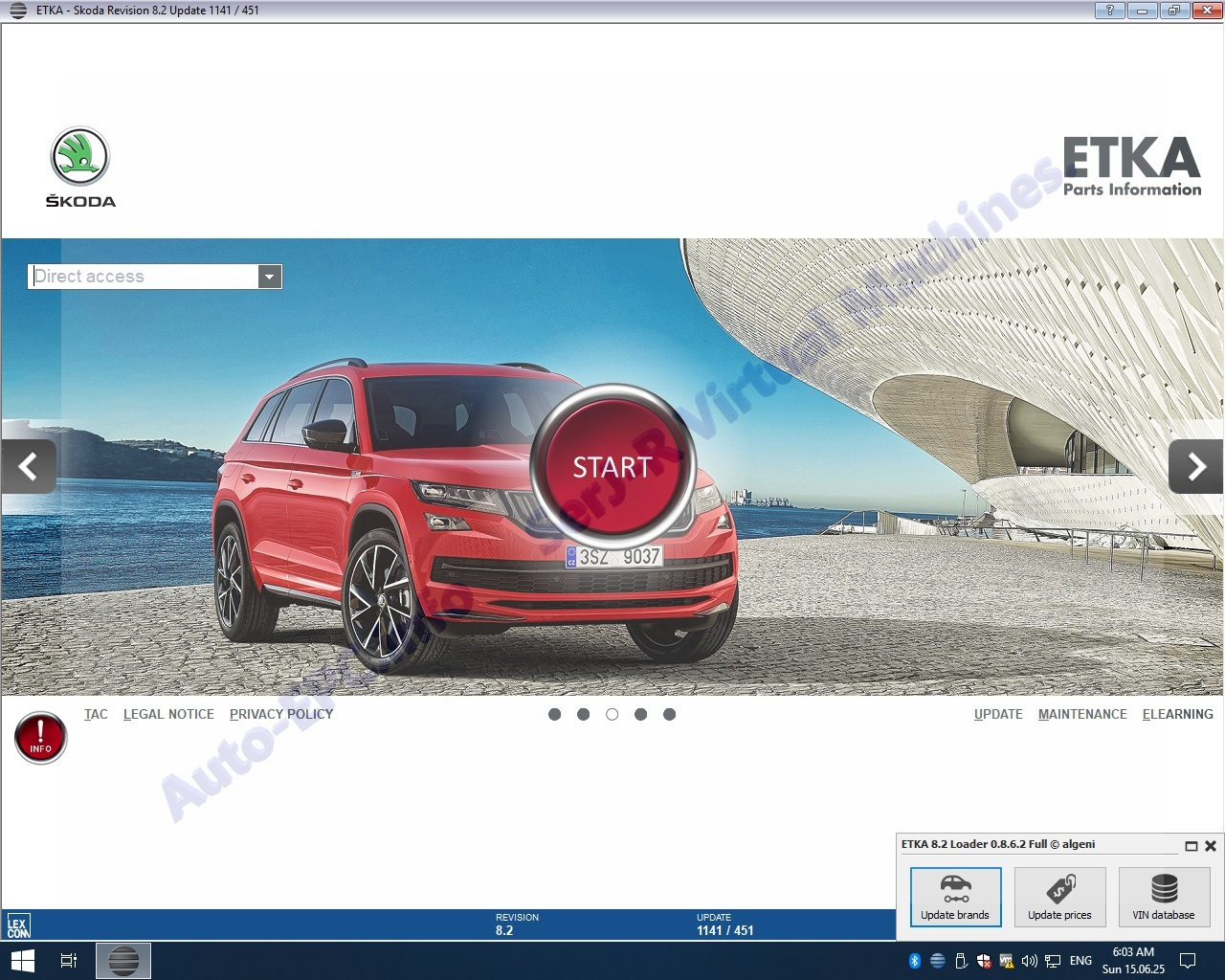
Task: Select the first carousel dot
Action: coord(554,714)
